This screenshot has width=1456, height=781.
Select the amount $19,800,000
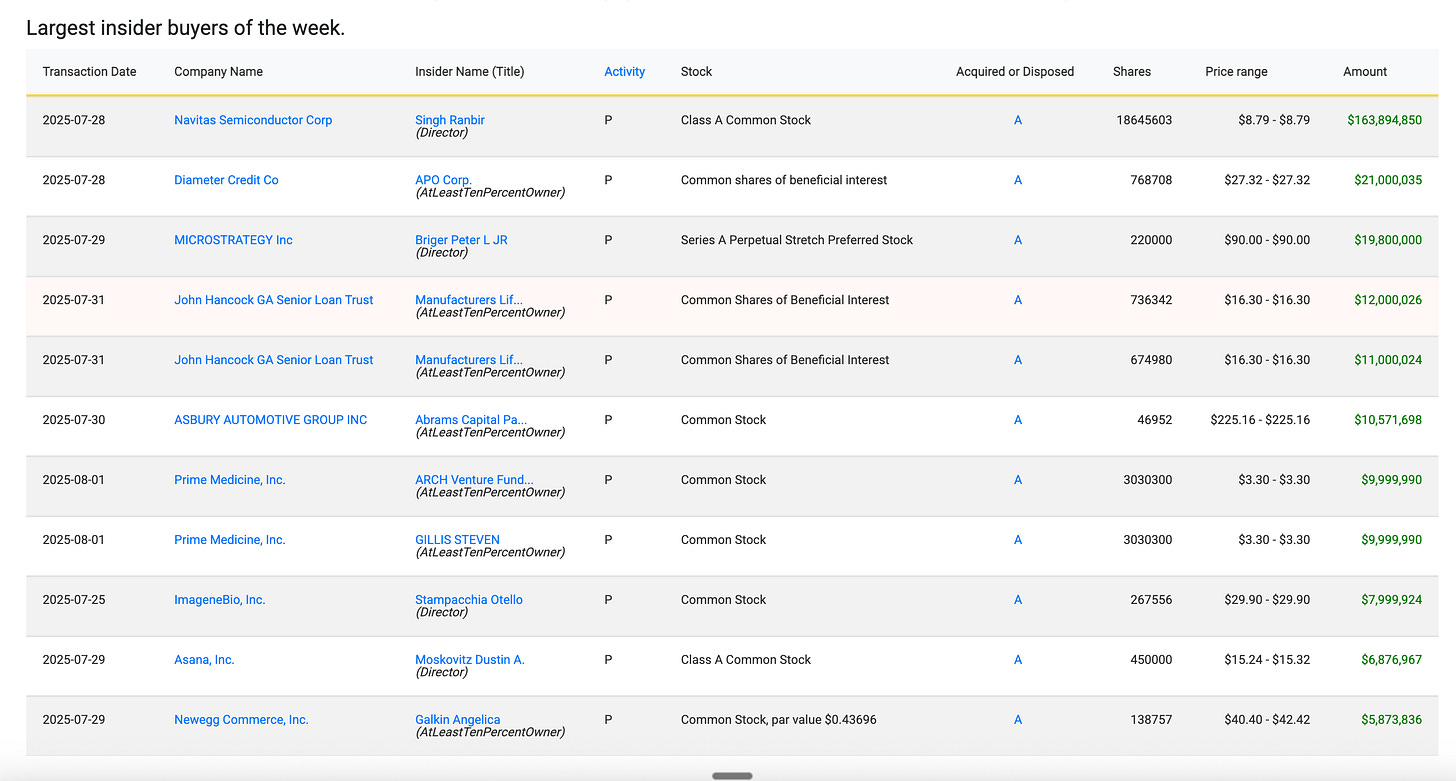click(x=1388, y=240)
